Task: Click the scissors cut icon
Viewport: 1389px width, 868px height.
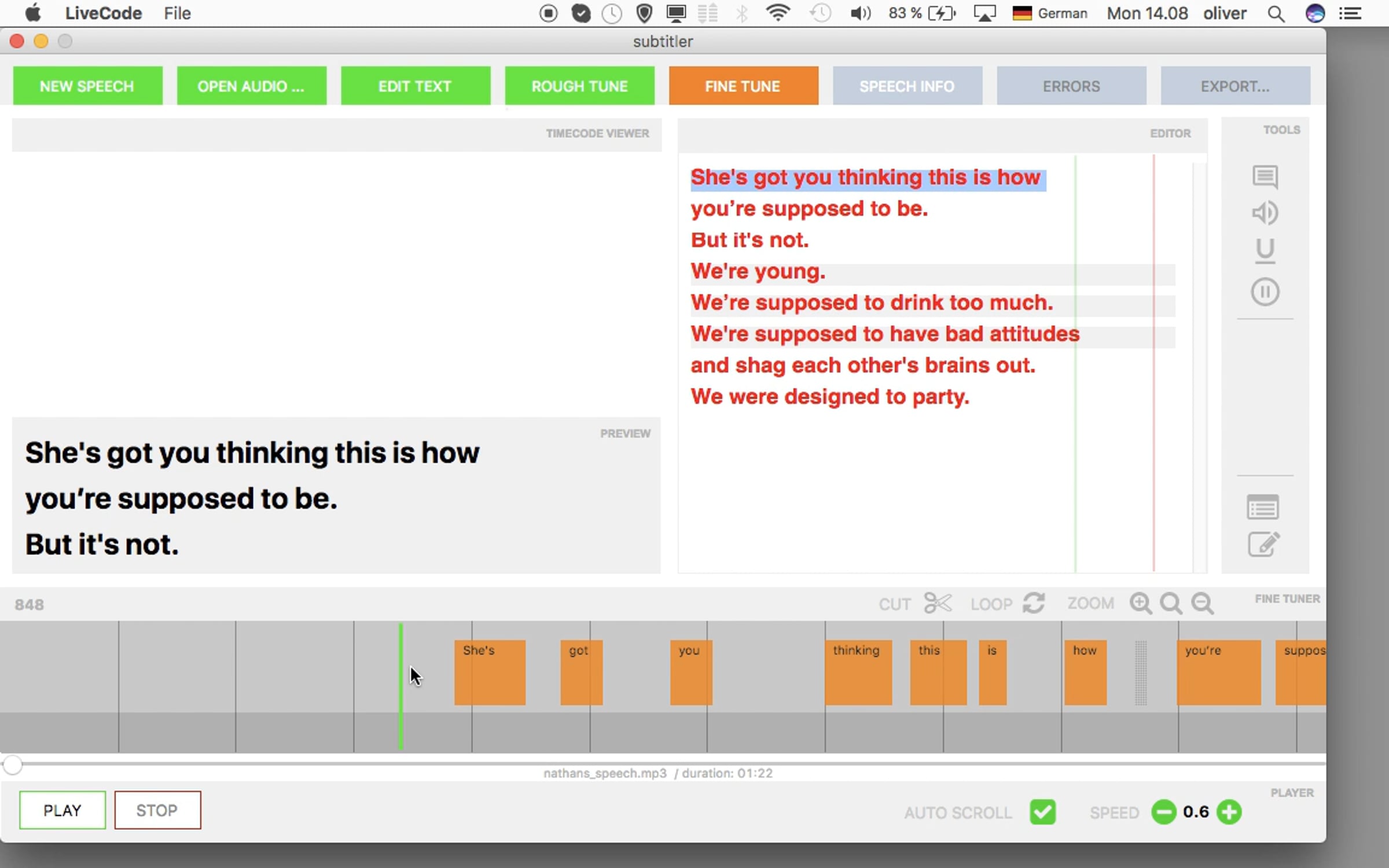Action: click(938, 603)
